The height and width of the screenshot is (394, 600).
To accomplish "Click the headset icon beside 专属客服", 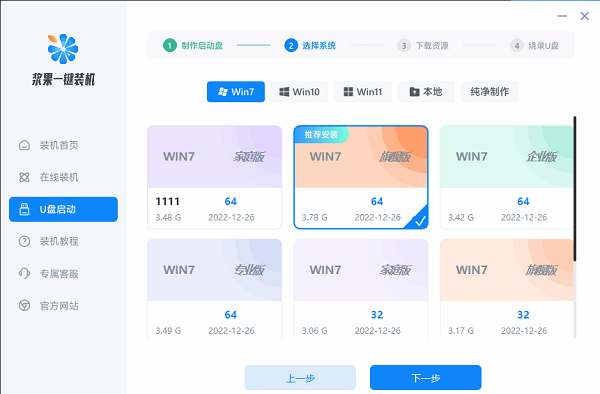I will 24,274.
